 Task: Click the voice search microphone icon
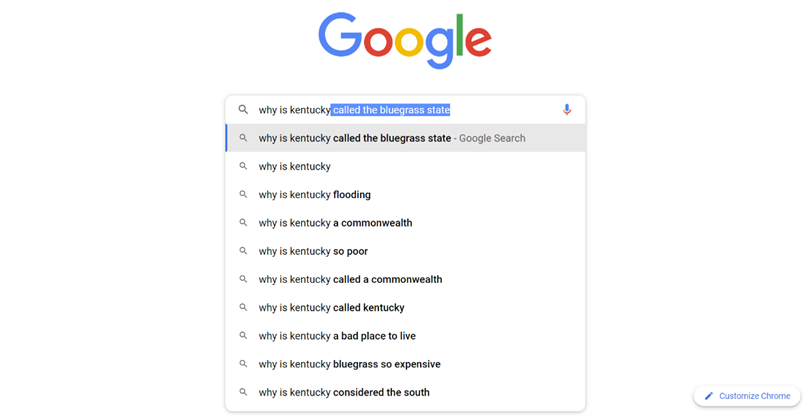[x=567, y=110]
